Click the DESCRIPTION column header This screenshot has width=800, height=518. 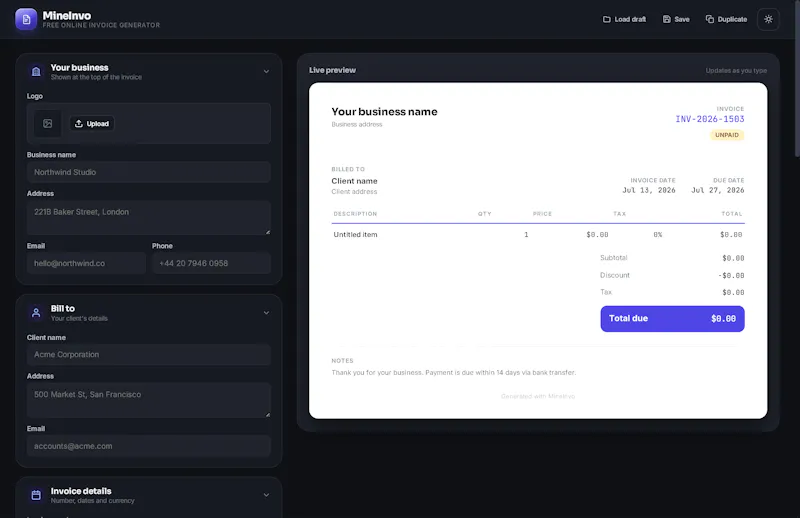(x=355, y=214)
